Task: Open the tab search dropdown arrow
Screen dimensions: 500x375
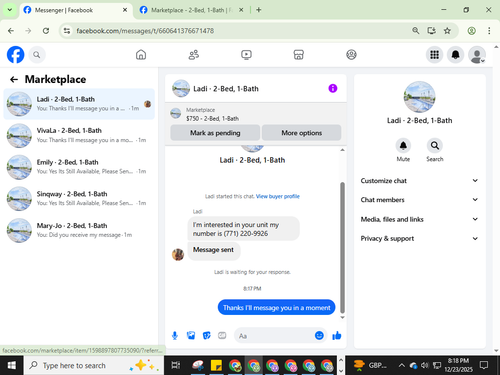Action: [x=10, y=10]
